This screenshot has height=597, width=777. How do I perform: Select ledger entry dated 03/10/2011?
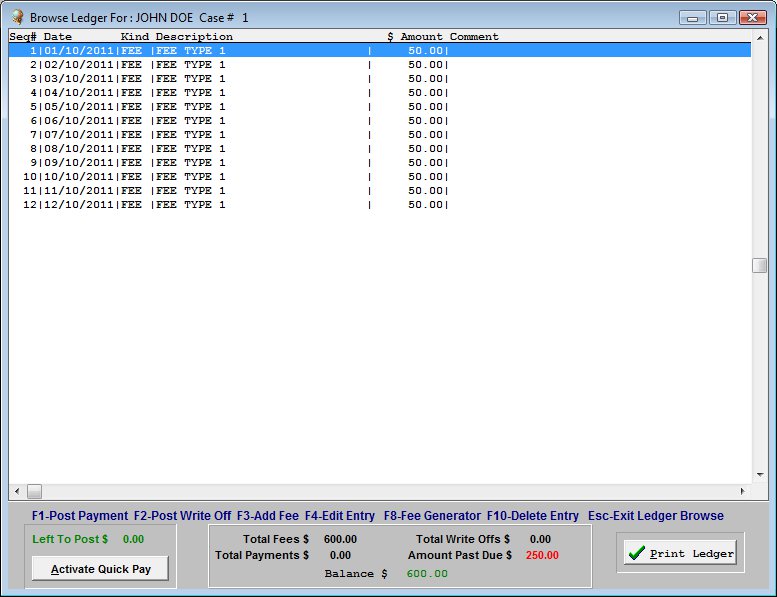click(380, 78)
